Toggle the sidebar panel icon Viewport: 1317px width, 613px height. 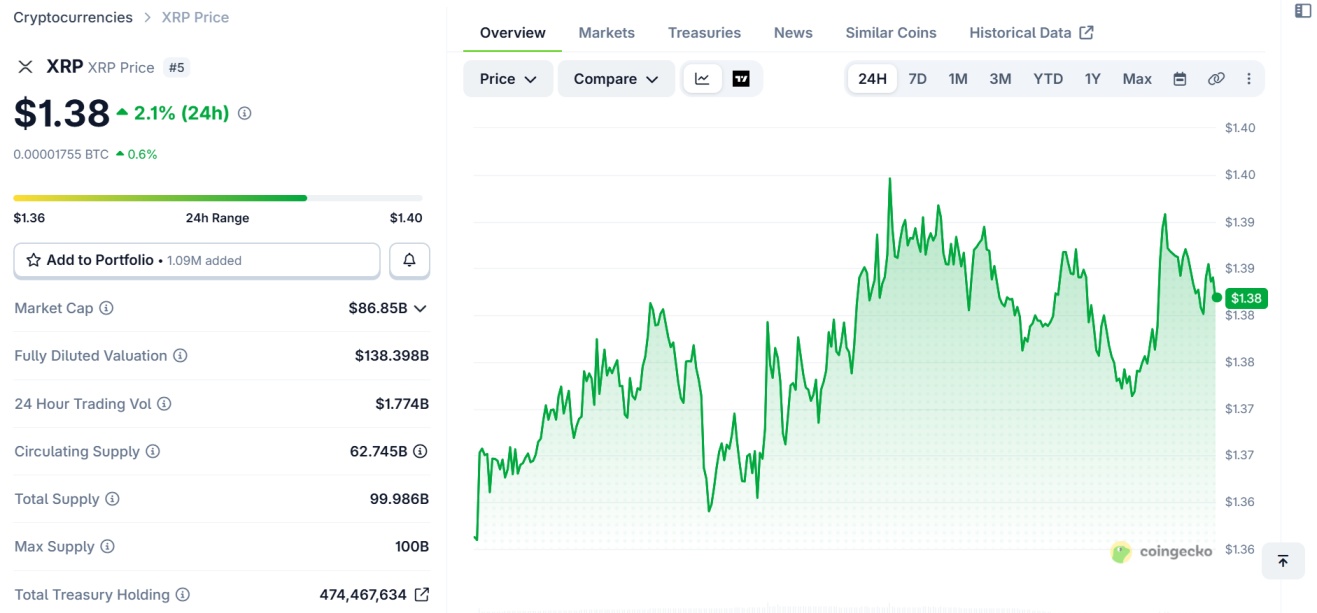1302,11
